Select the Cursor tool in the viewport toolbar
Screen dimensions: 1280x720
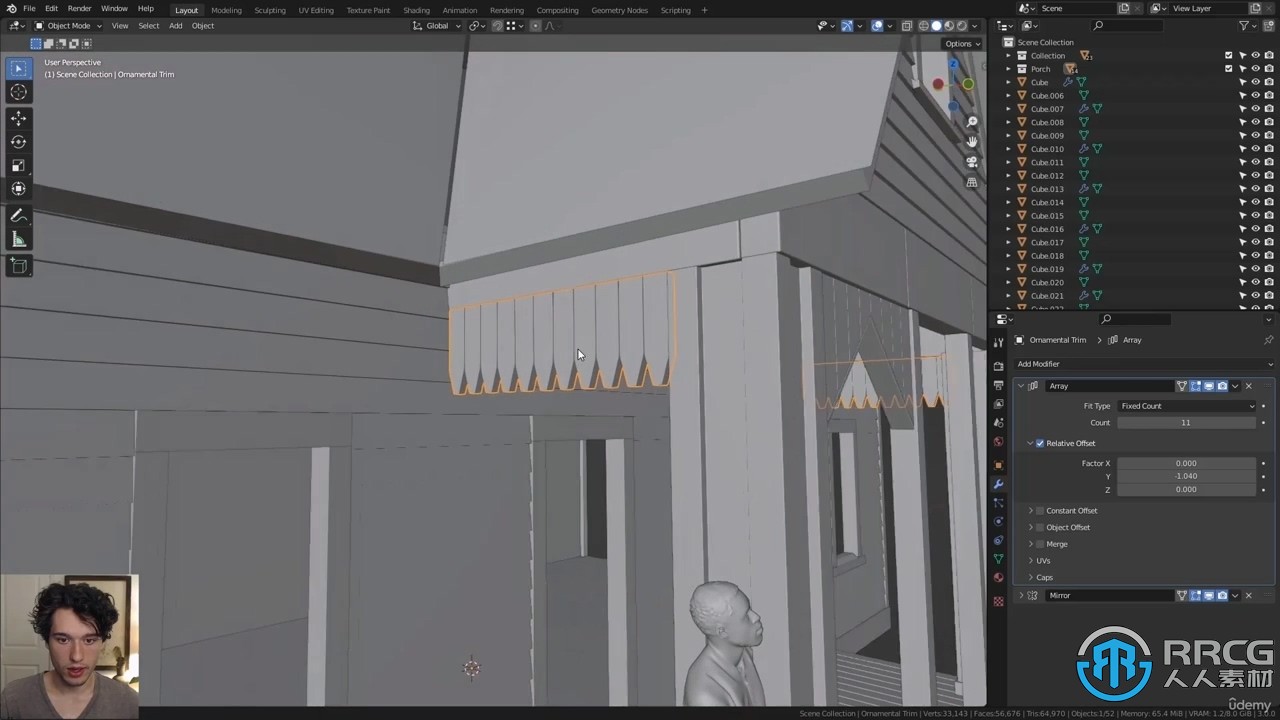coord(18,92)
